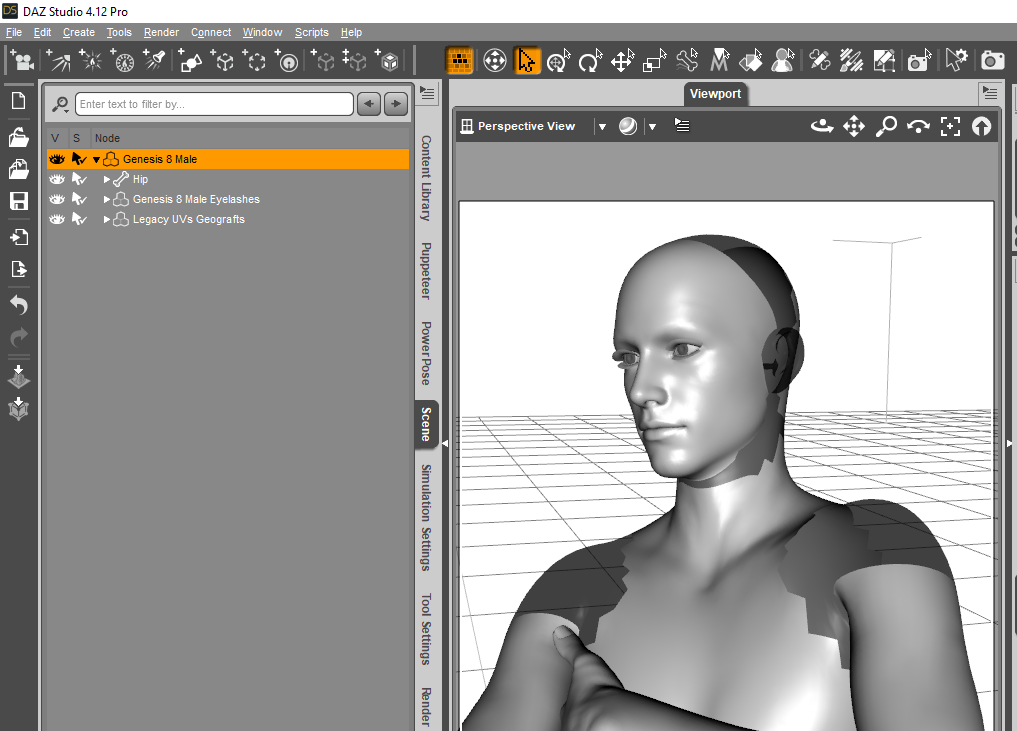Click the next filter arrow button
The height and width of the screenshot is (731, 1017).
coord(397,104)
